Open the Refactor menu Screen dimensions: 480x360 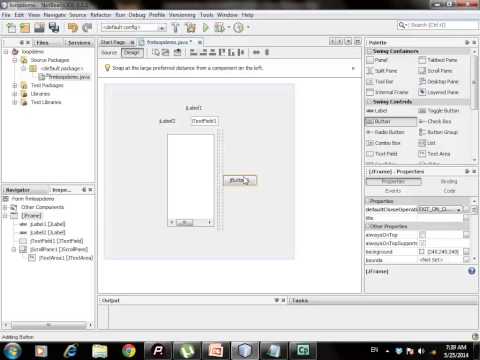(101, 15)
